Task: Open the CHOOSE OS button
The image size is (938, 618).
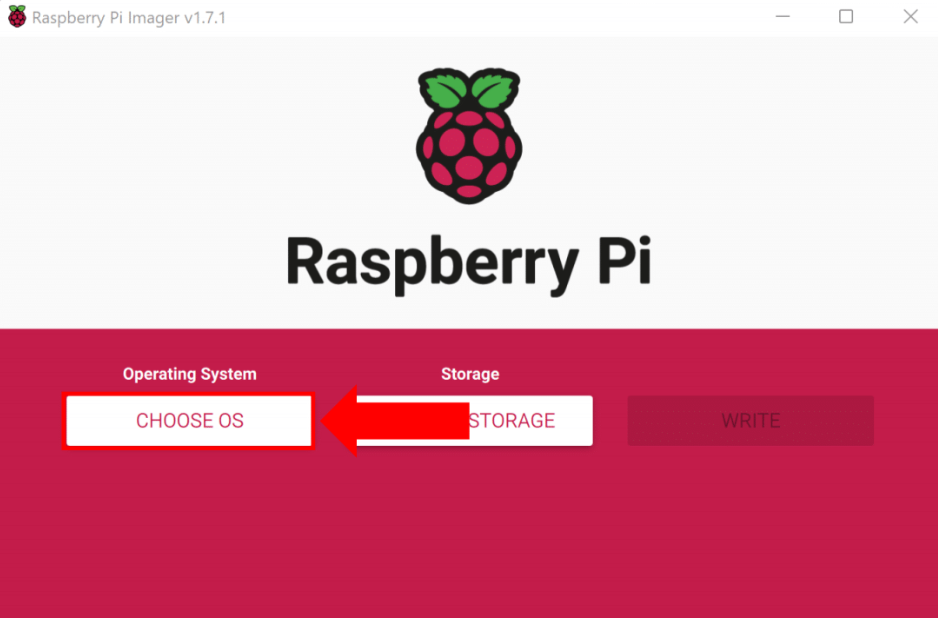Action: coord(189,421)
